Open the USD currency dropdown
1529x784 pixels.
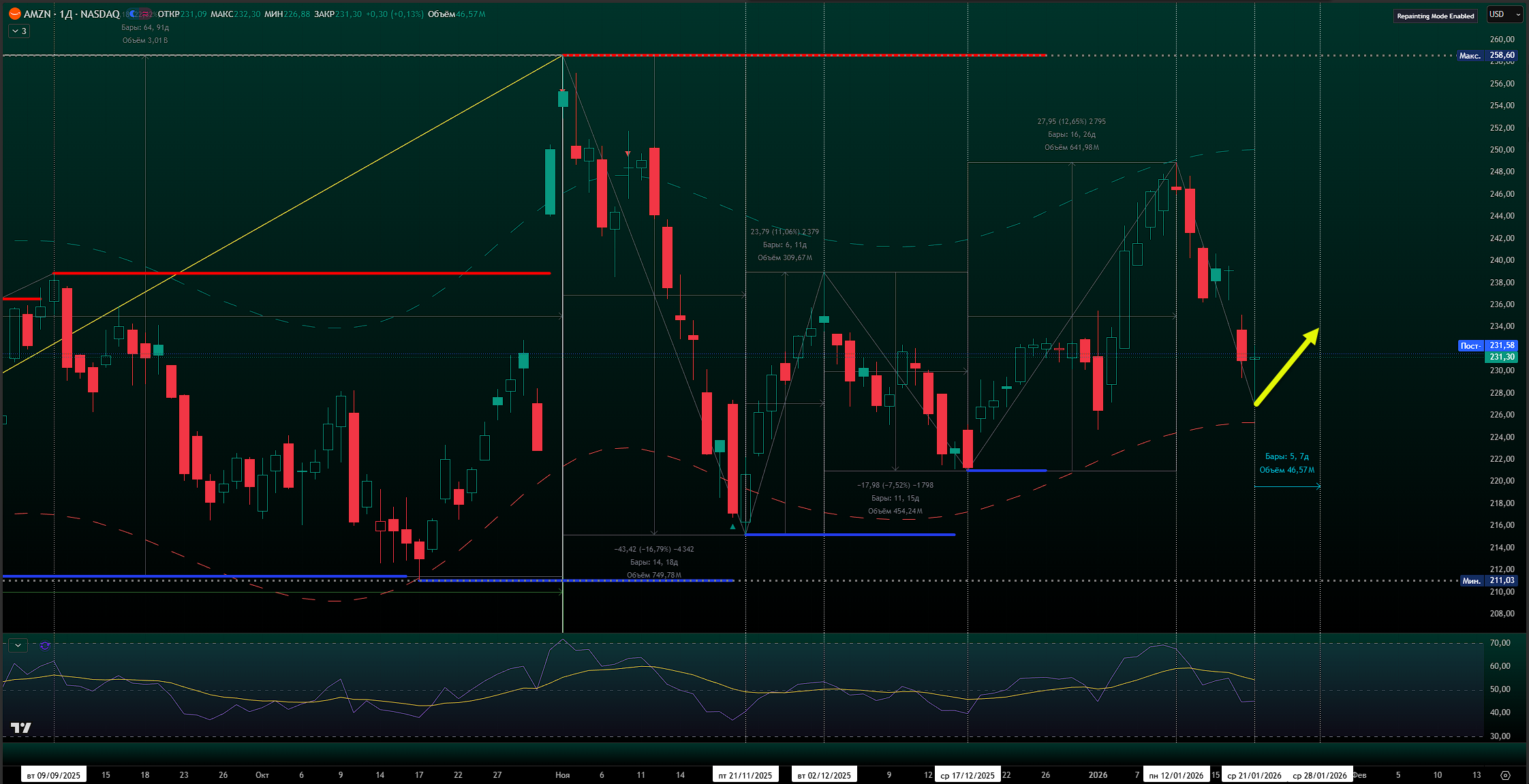tap(1504, 14)
